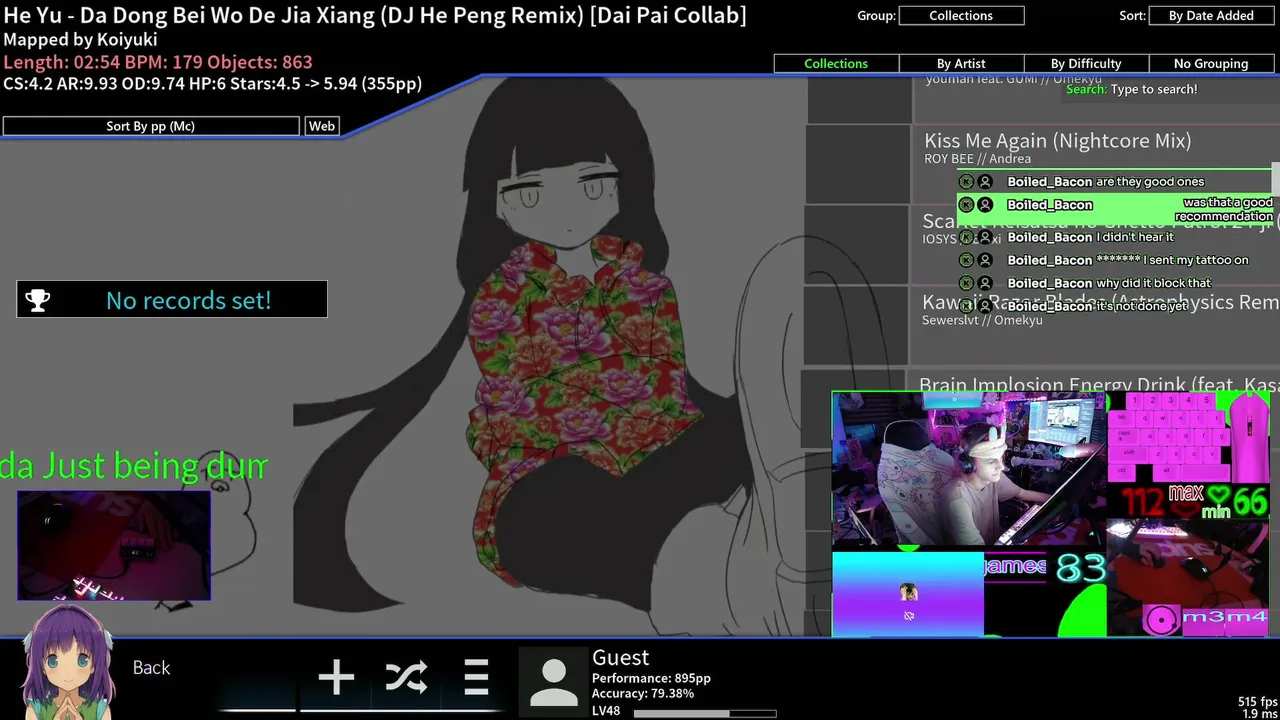This screenshot has width=1280, height=720.
Task: Click the trophy records icon
Action: coord(38,300)
